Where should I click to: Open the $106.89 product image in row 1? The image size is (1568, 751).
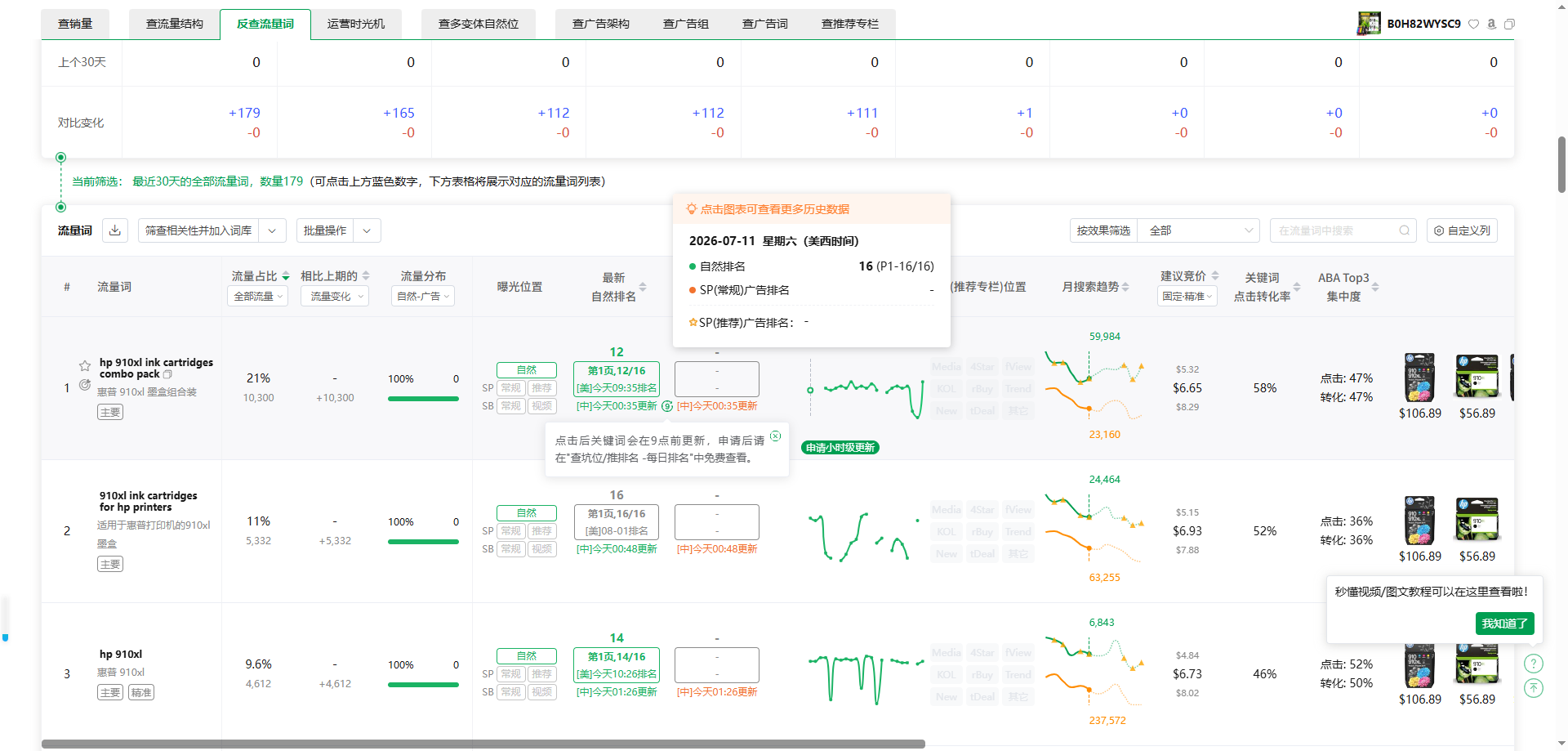click(1419, 378)
